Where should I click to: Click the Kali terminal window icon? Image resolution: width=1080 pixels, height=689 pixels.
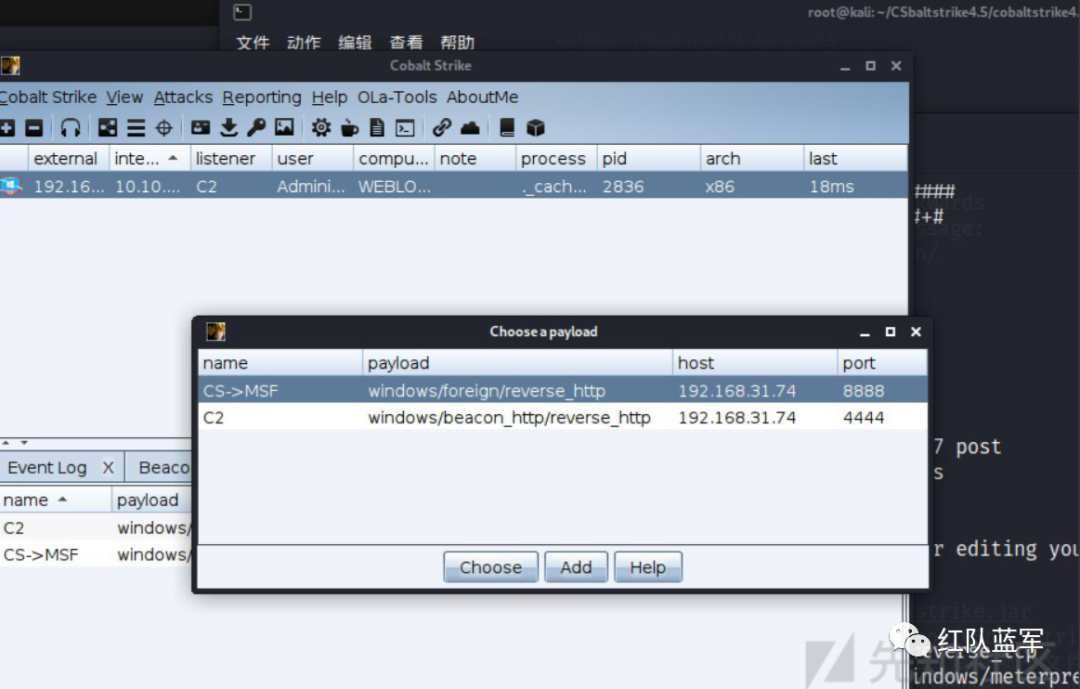pyautogui.click(x=242, y=12)
